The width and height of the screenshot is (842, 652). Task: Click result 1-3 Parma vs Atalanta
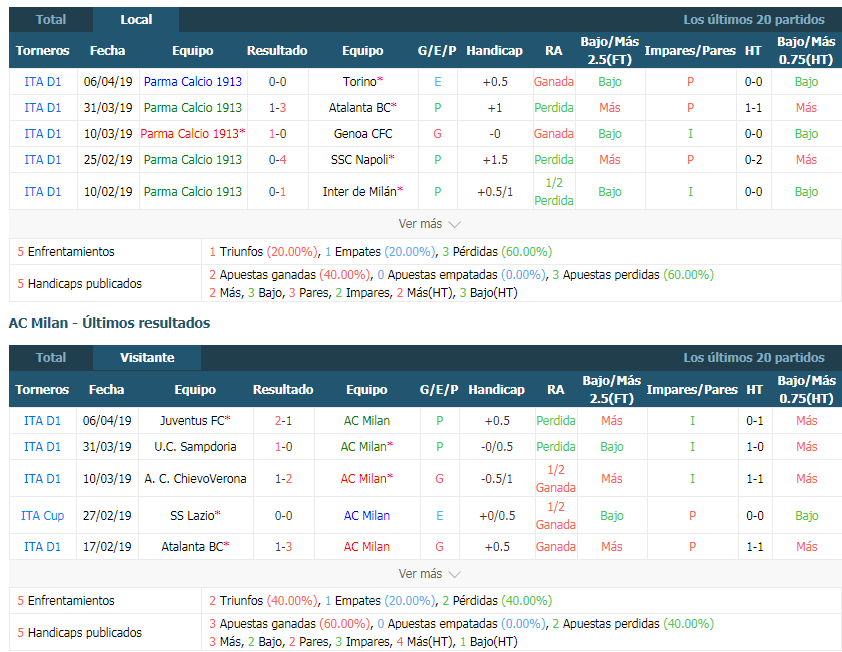(x=277, y=107)
